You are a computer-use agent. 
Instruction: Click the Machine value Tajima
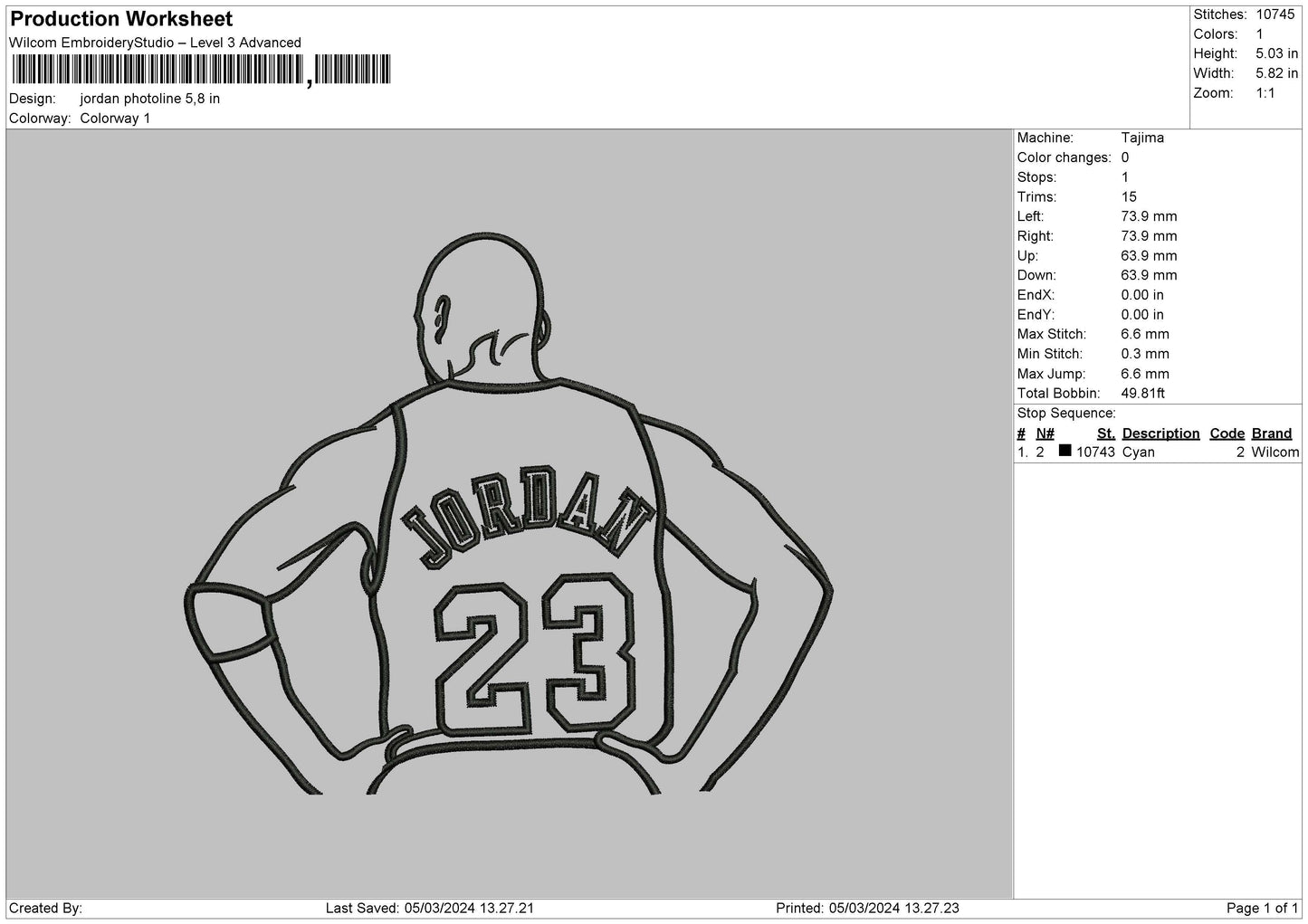[1142, 138]
